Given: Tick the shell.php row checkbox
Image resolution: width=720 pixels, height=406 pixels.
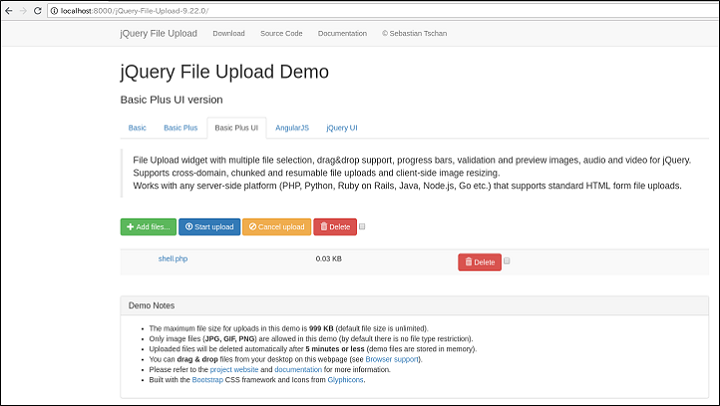Looking at the screenshot, I should [507, 260].
